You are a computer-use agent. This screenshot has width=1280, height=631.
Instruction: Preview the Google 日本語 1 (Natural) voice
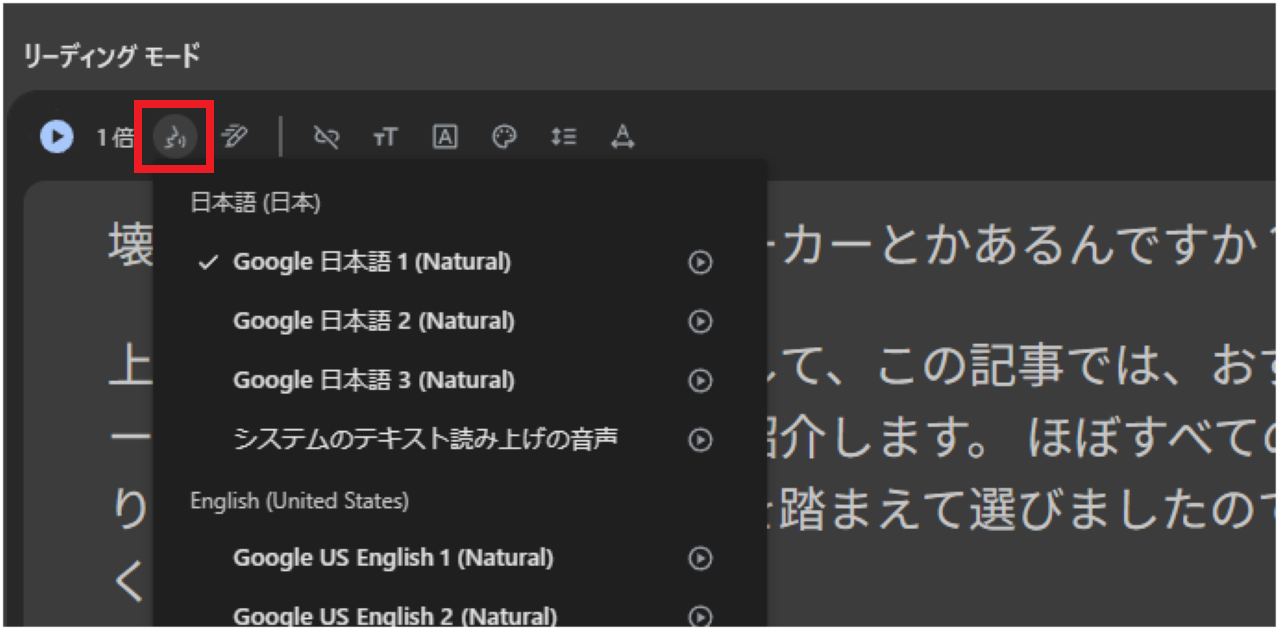tap(700, 262)
